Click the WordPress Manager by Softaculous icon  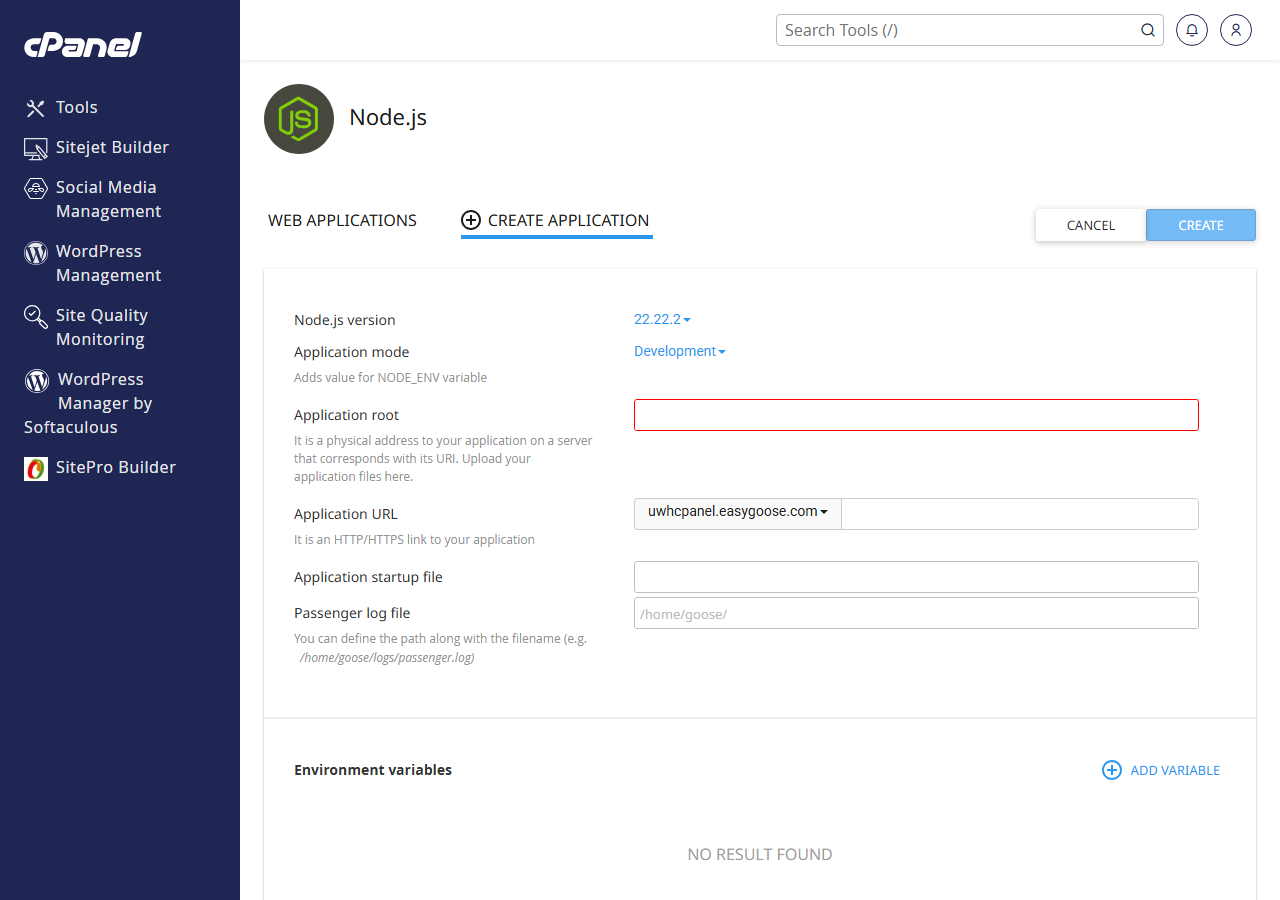36,380
